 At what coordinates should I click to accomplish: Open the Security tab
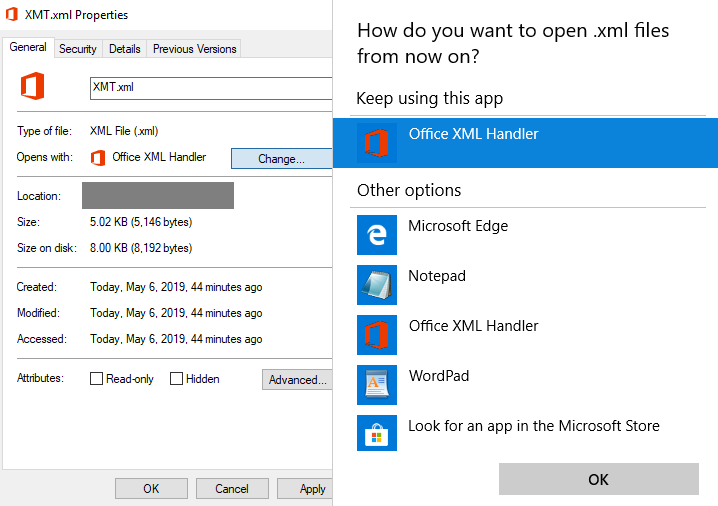(x=78, y=49)
